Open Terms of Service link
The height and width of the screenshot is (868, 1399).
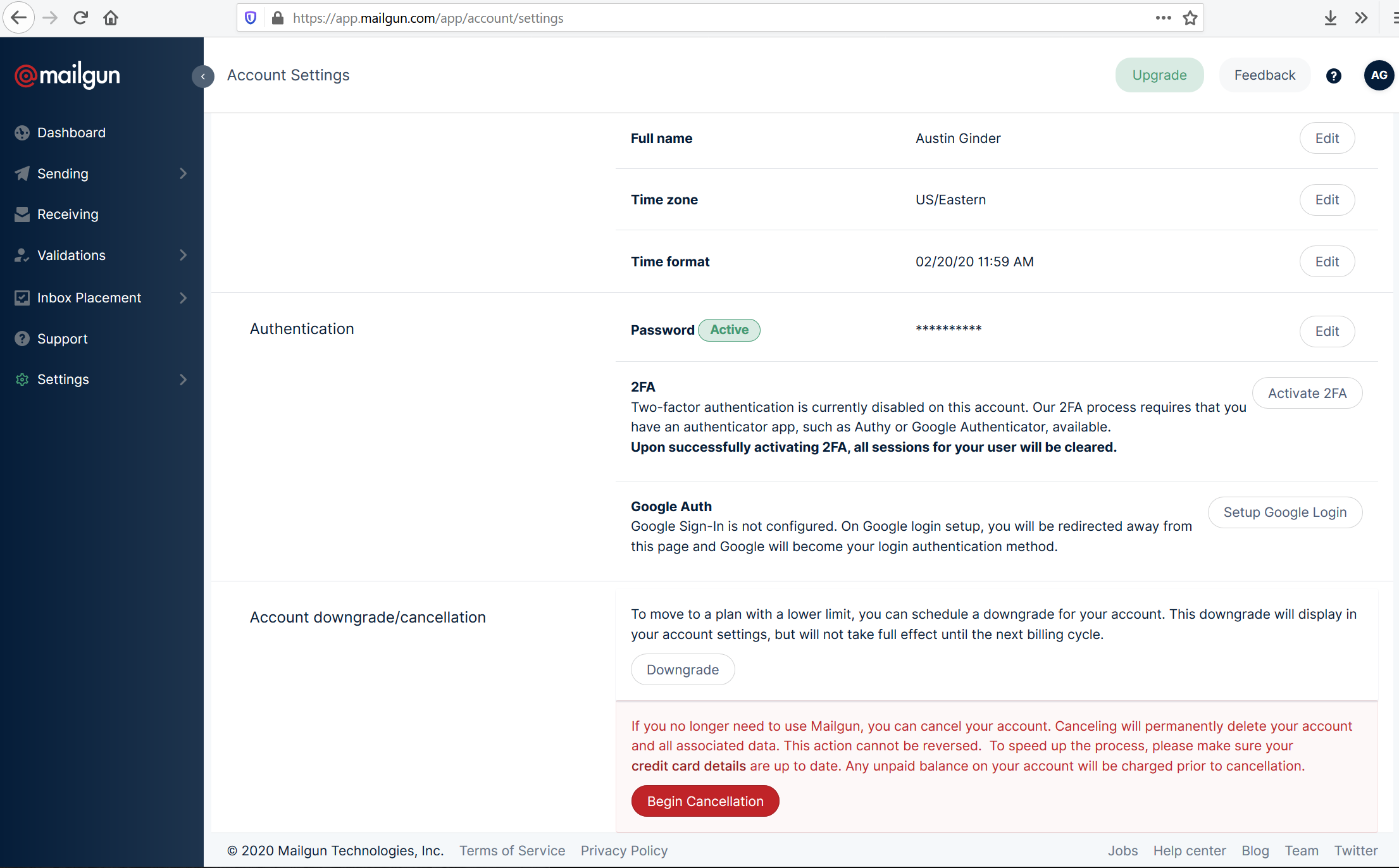(512, 851)
